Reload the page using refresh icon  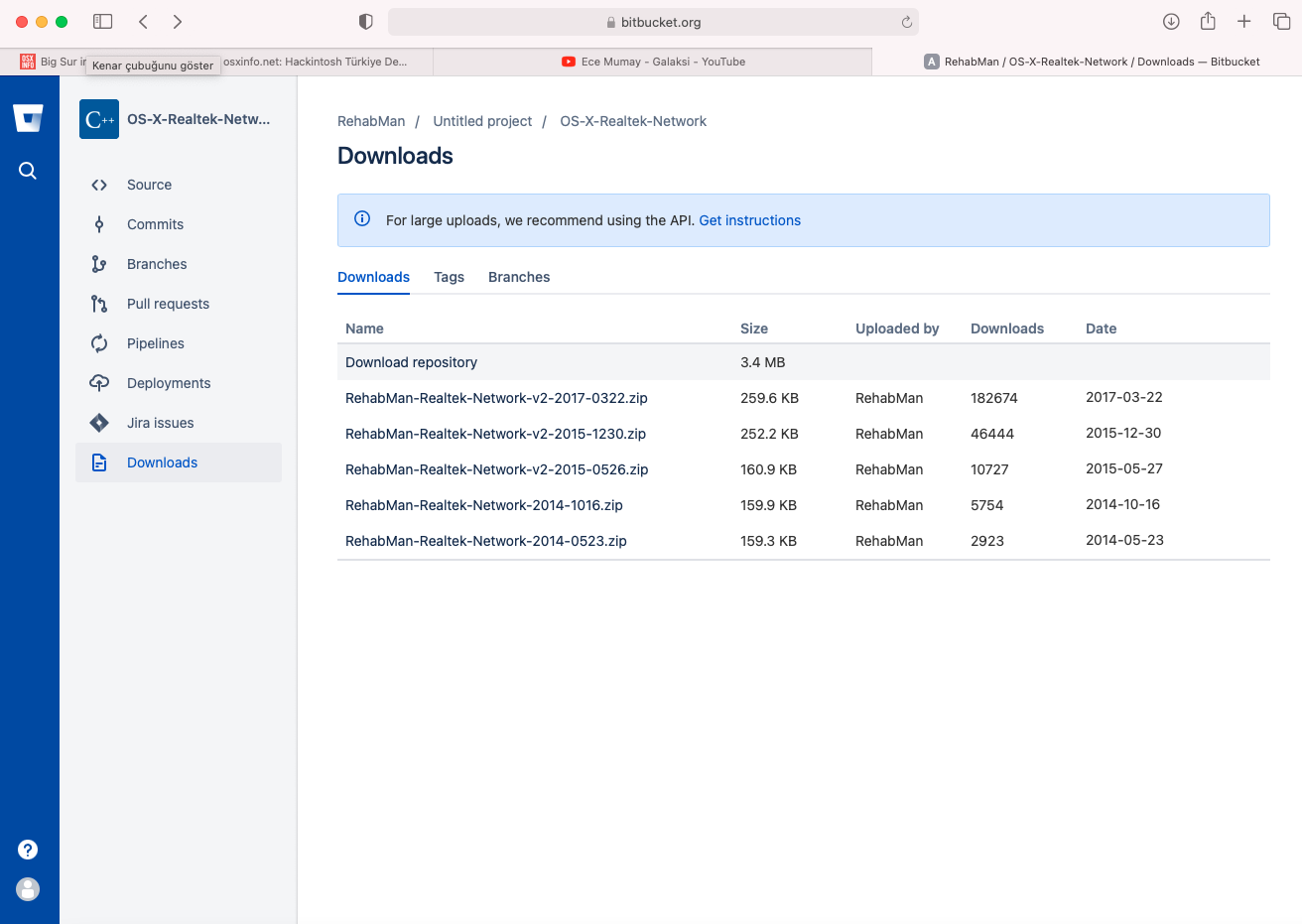click(x=906, y=22)
